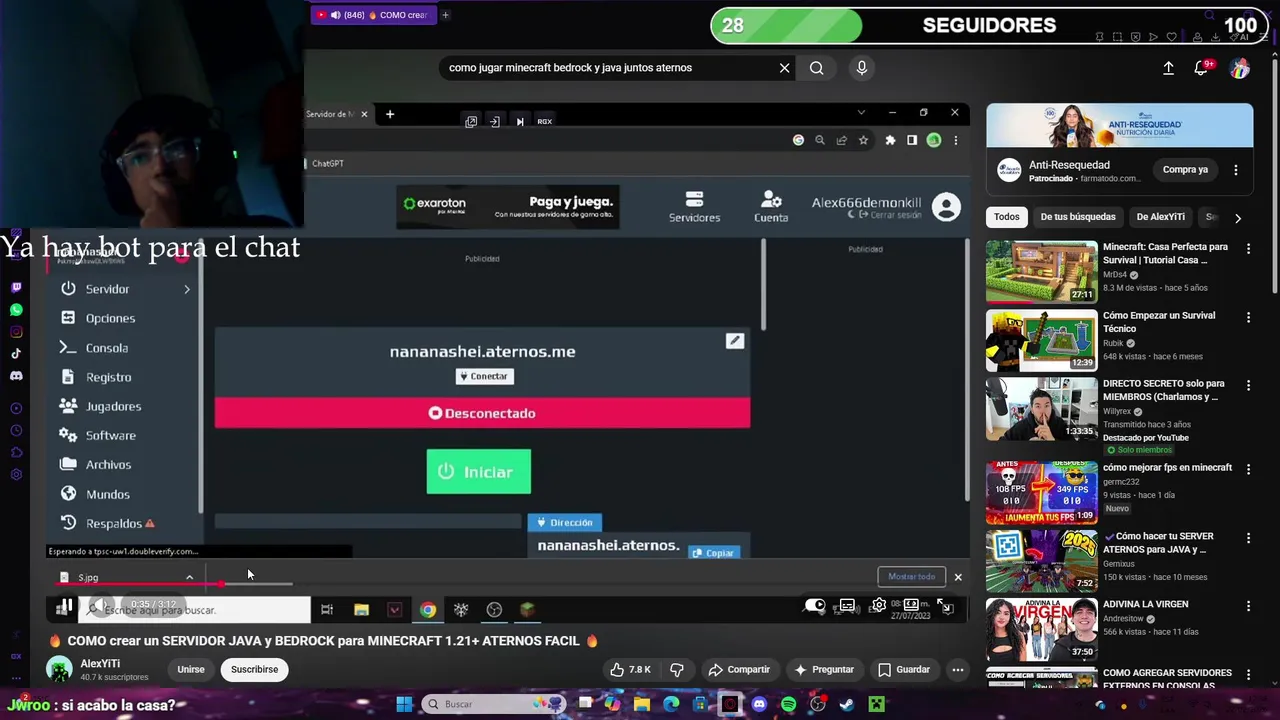Screen dimensions: 1280x720
Task: Open options for Survival Técnico video
Action: coord(1248,317)
